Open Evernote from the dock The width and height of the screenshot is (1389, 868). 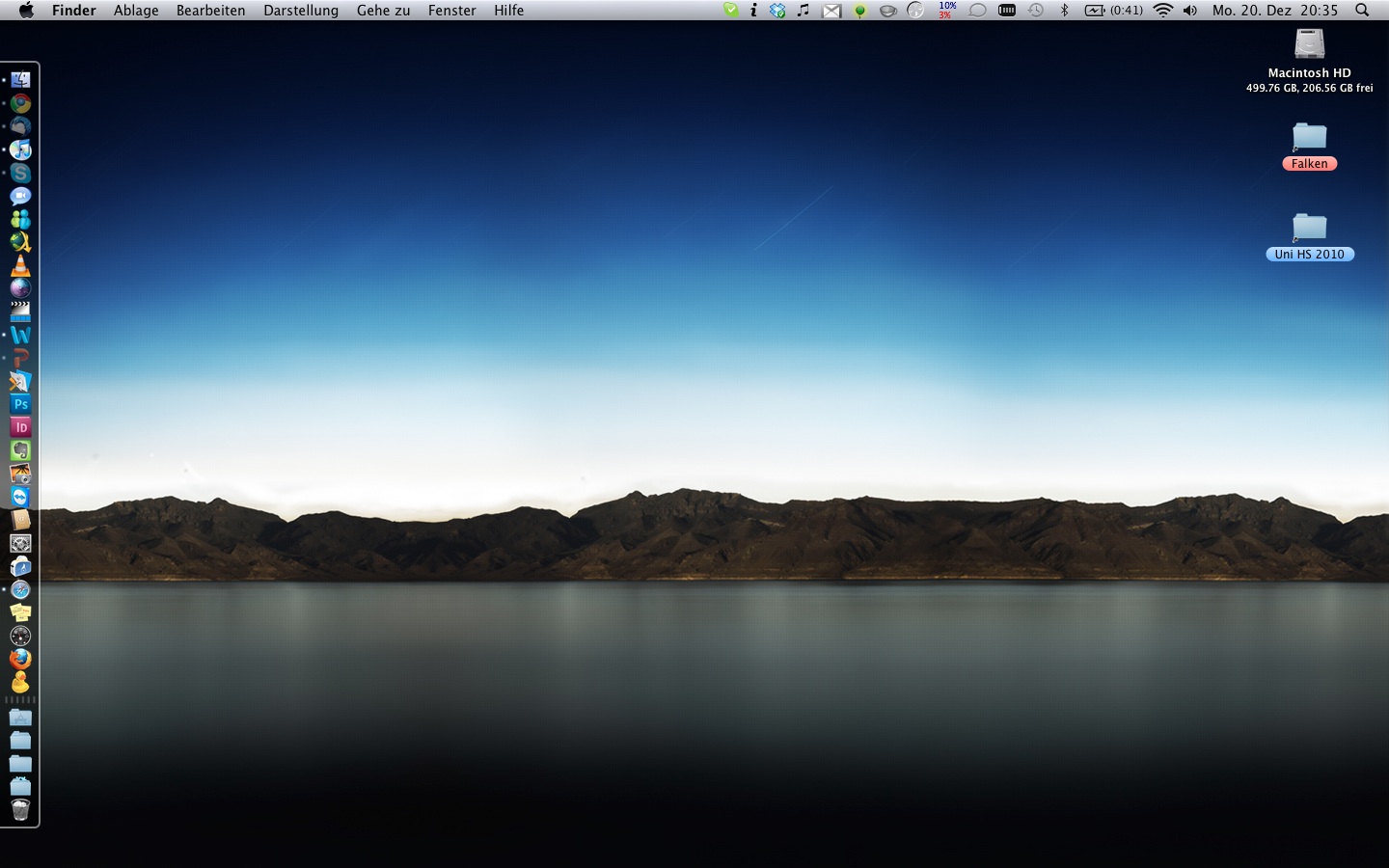[20, 450]
